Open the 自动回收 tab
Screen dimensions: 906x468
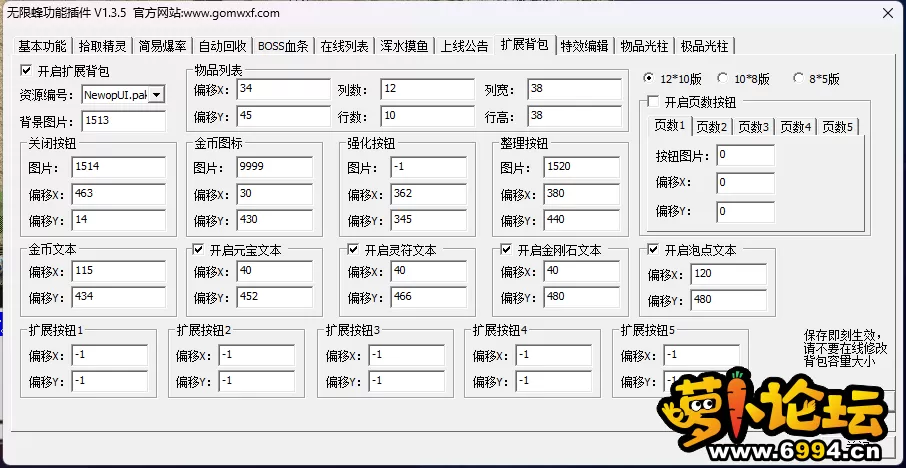click(222, 46)
